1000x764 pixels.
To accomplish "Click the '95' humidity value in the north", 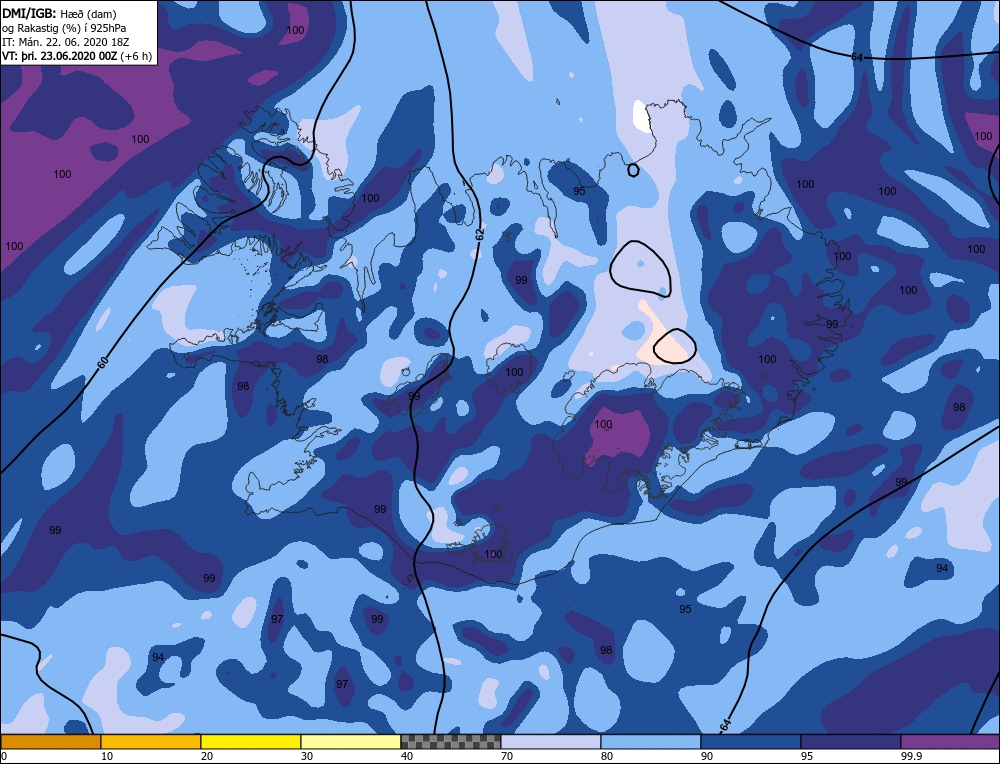I will (579, 191).
